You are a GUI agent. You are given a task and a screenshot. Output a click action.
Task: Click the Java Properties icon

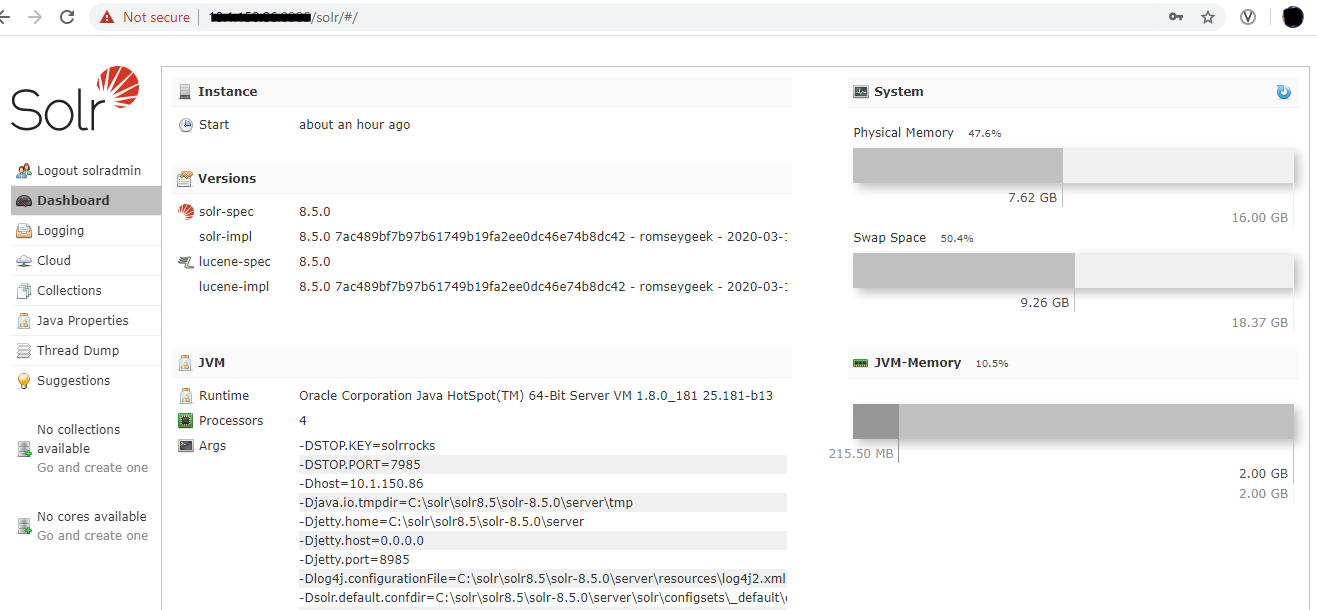click(x=24, y=321)
